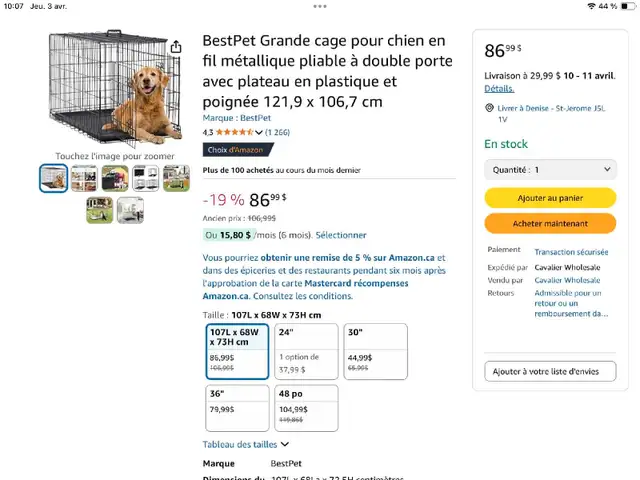
Task: Expand the Tableau des tailles section
Action: click(x=246, y=444)
